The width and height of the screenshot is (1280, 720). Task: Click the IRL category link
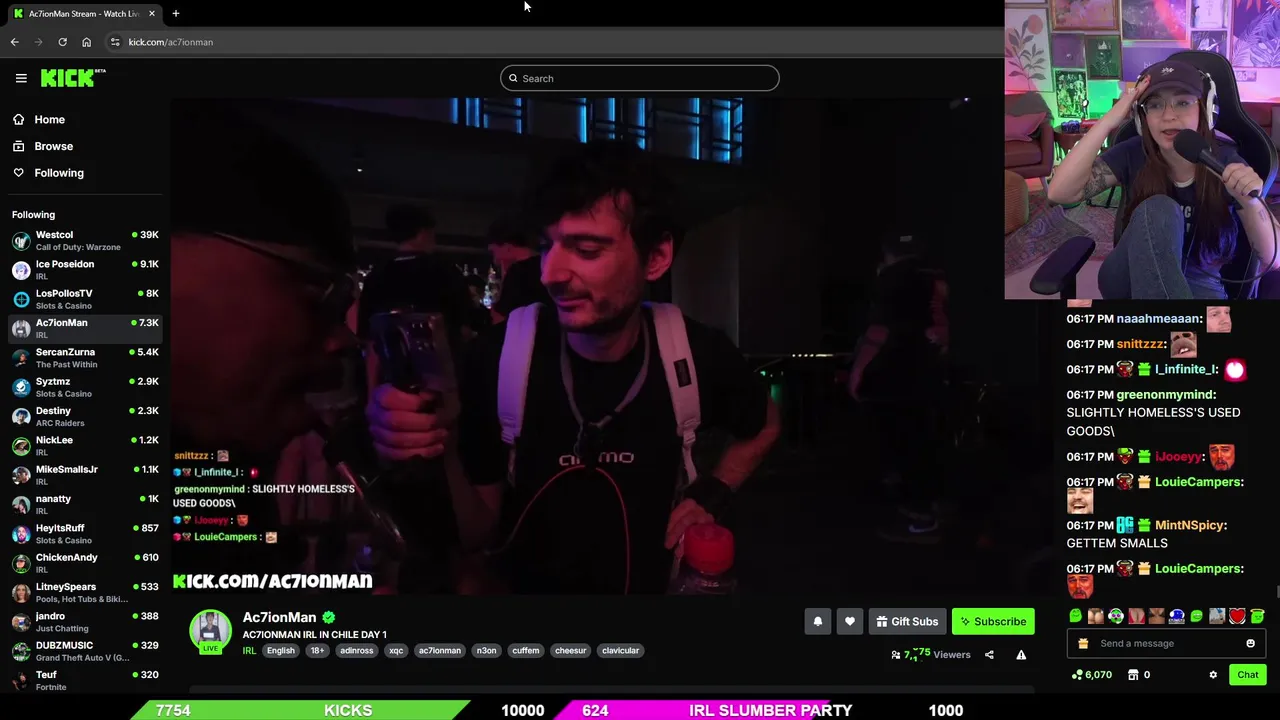[x=249, y=651]
